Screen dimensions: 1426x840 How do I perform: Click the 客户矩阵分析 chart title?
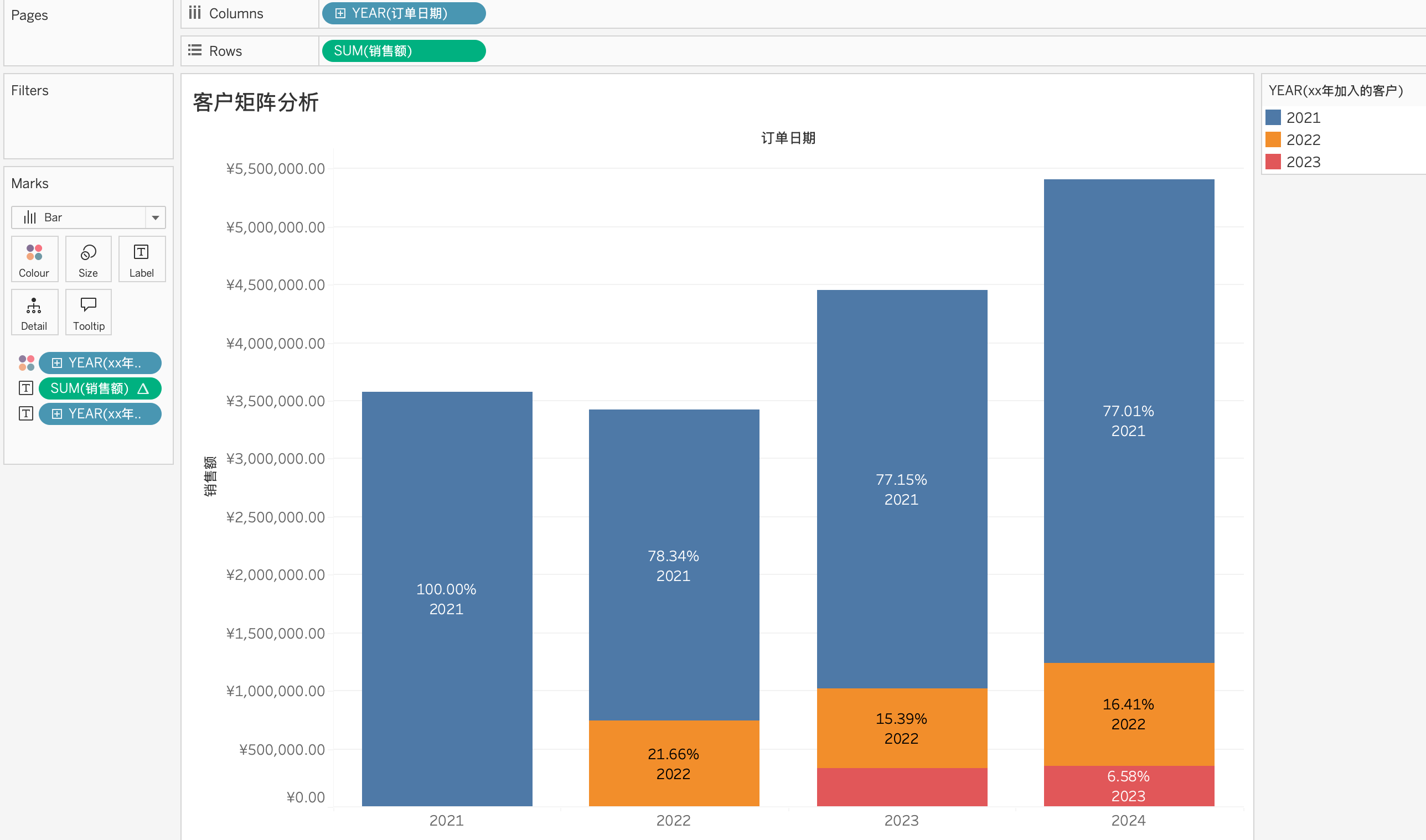click(255, 103)
